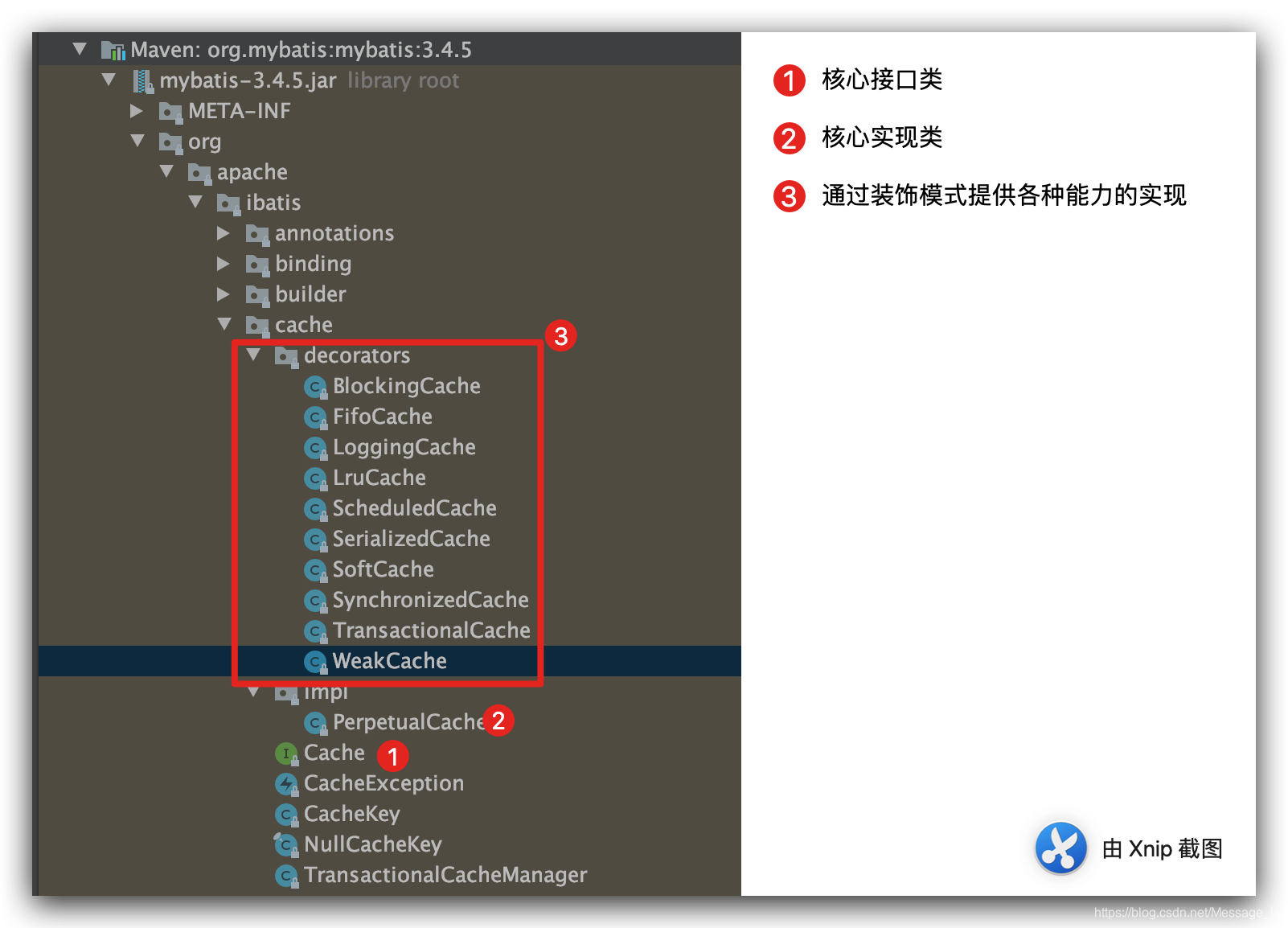The height and width of the screenshot is (928, 1288).
Task: Click the META-INF folder icon
Action: [x=170, y=112]
